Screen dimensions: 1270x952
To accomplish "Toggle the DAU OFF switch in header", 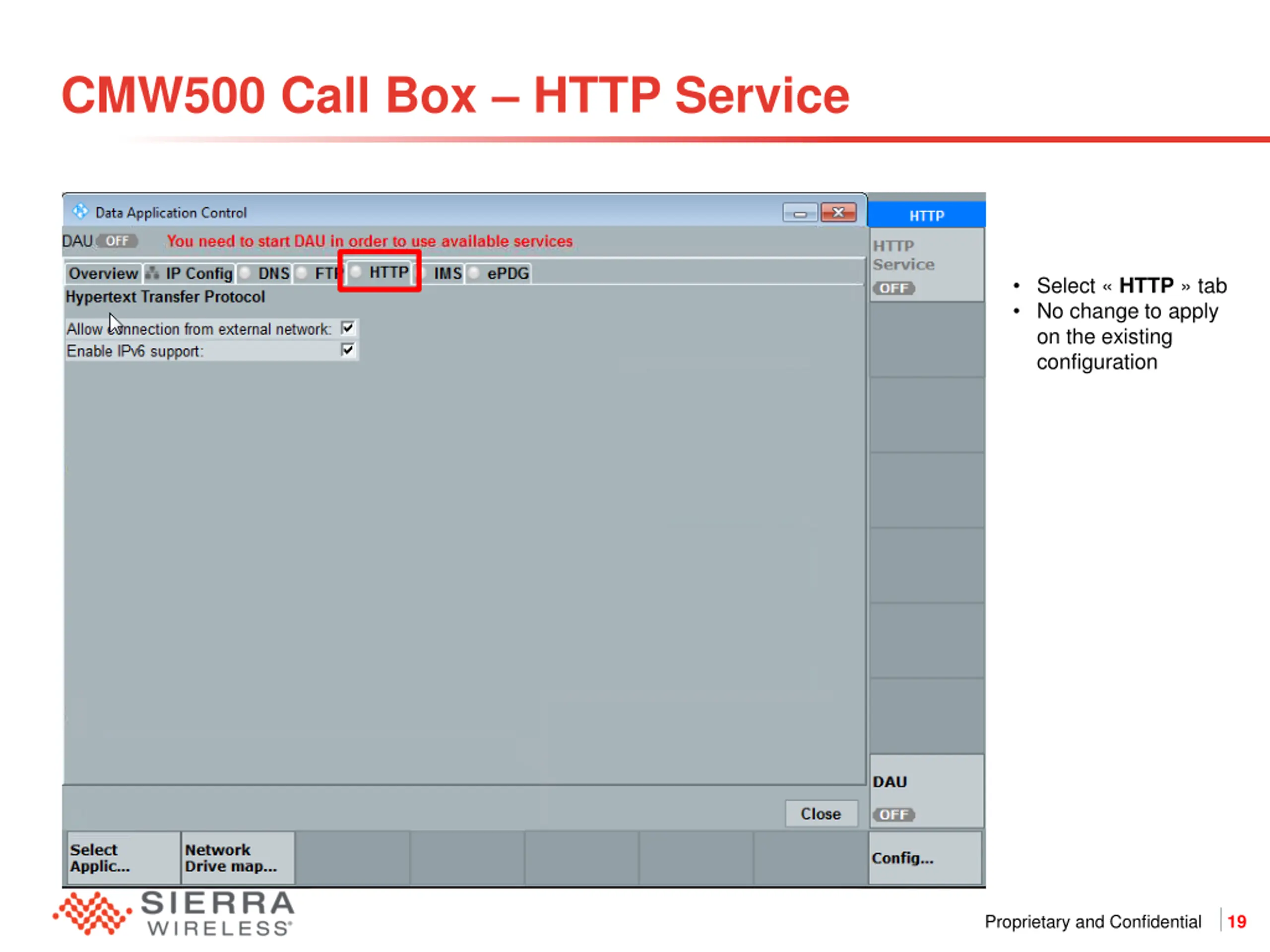I will pyautogui.click(x=117, y=241).
